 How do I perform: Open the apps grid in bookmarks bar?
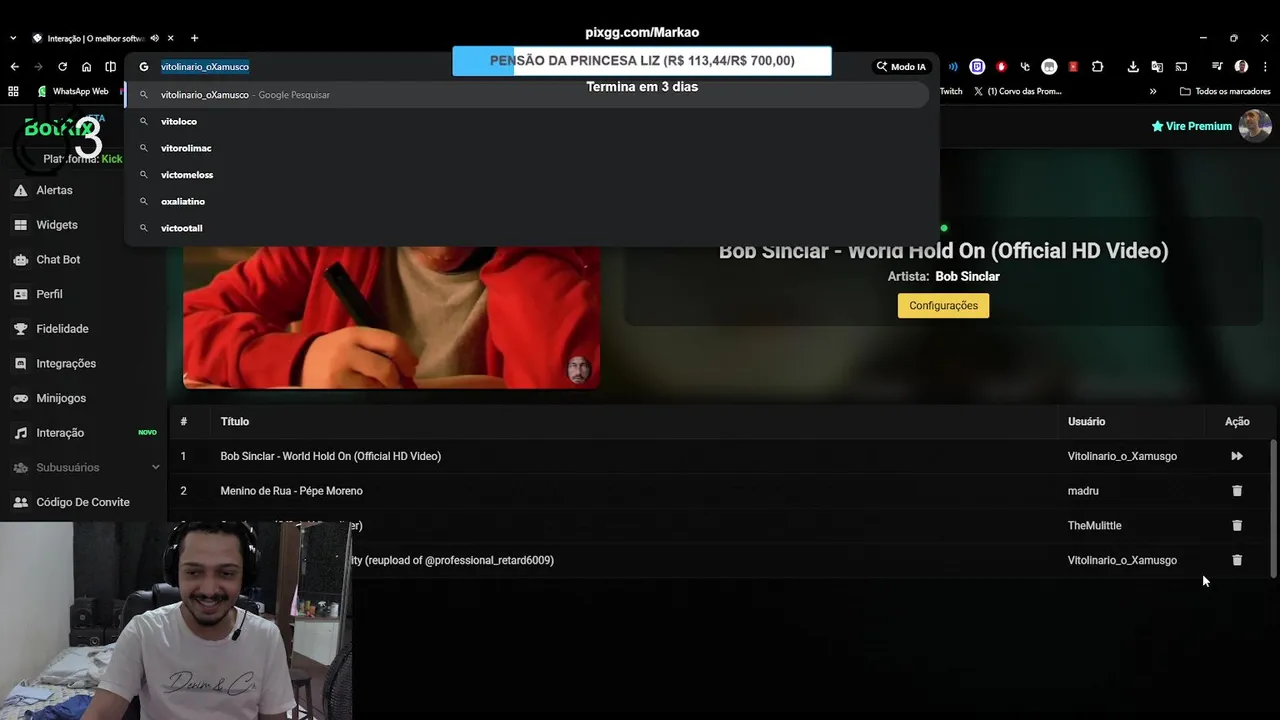[13, 91]
